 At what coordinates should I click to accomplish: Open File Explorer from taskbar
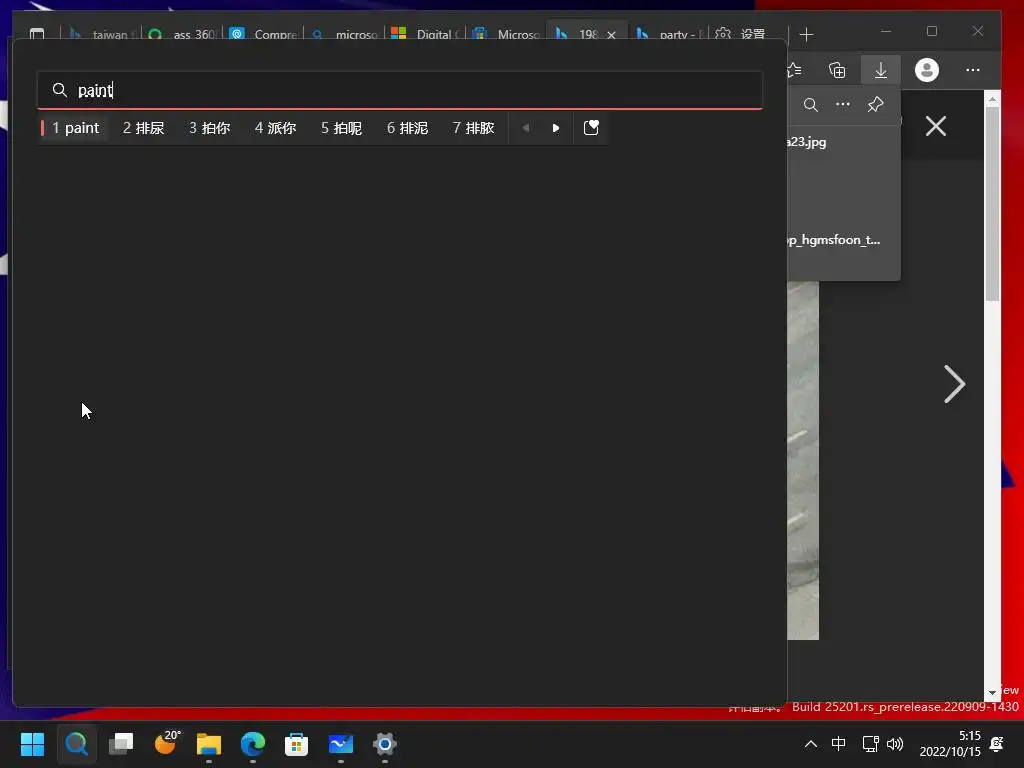tap(209, 744)
